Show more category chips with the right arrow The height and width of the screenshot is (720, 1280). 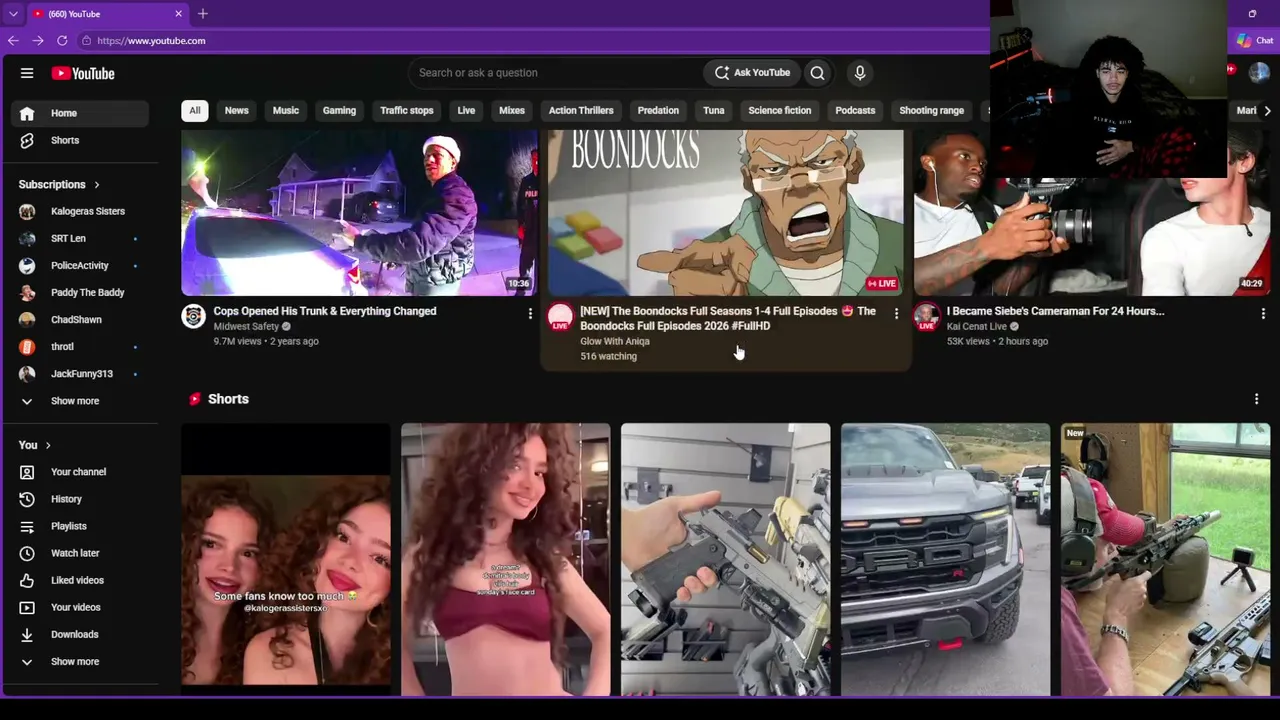click(x=1267, y=110)
